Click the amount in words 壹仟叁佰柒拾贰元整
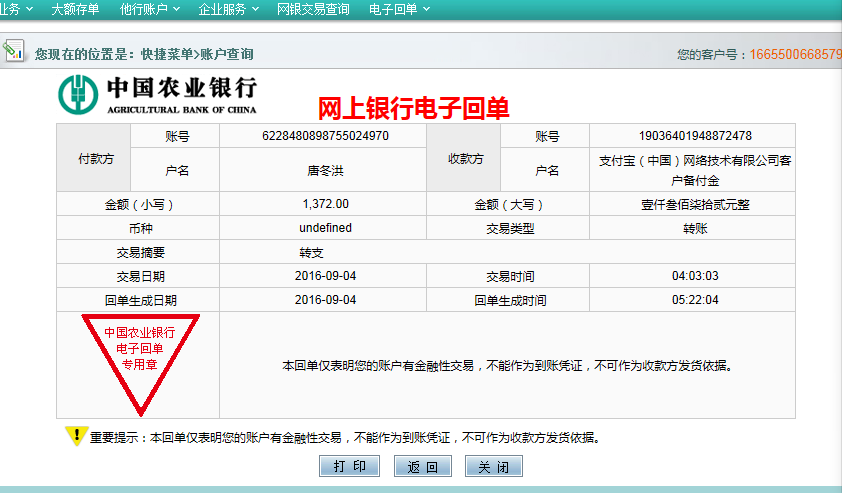842x493 pixels. coord(695,205)
